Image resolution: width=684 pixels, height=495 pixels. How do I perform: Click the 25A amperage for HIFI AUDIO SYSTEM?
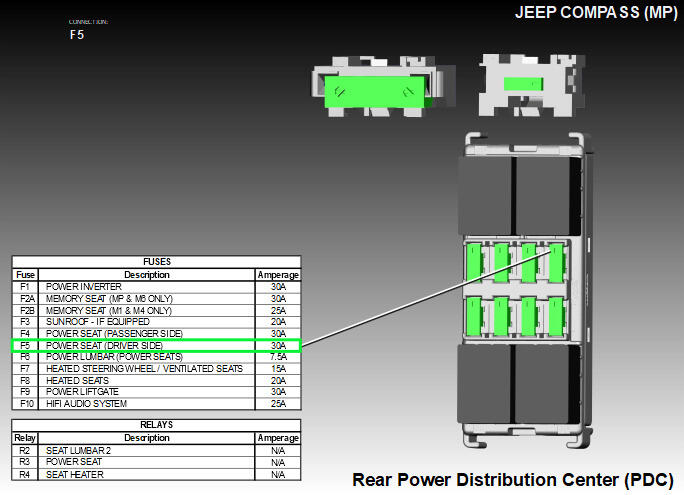(278, 403)
